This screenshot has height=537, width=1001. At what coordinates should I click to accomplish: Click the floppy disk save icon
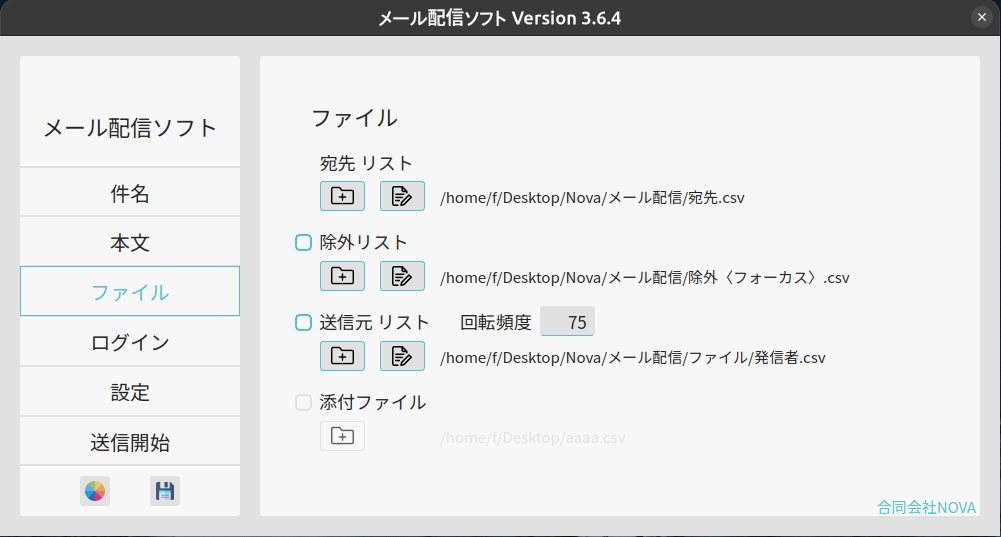pyautogui.click(x=165, y=491)
